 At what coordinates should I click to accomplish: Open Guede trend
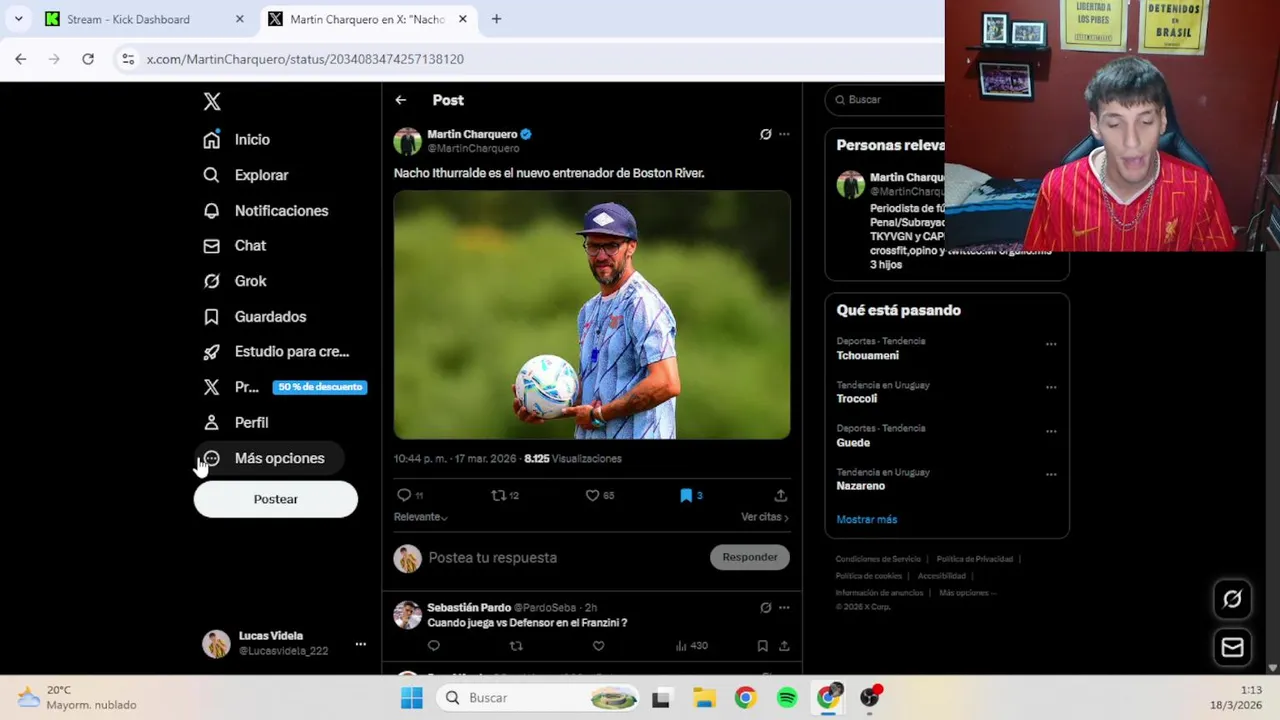click(853, 442)
